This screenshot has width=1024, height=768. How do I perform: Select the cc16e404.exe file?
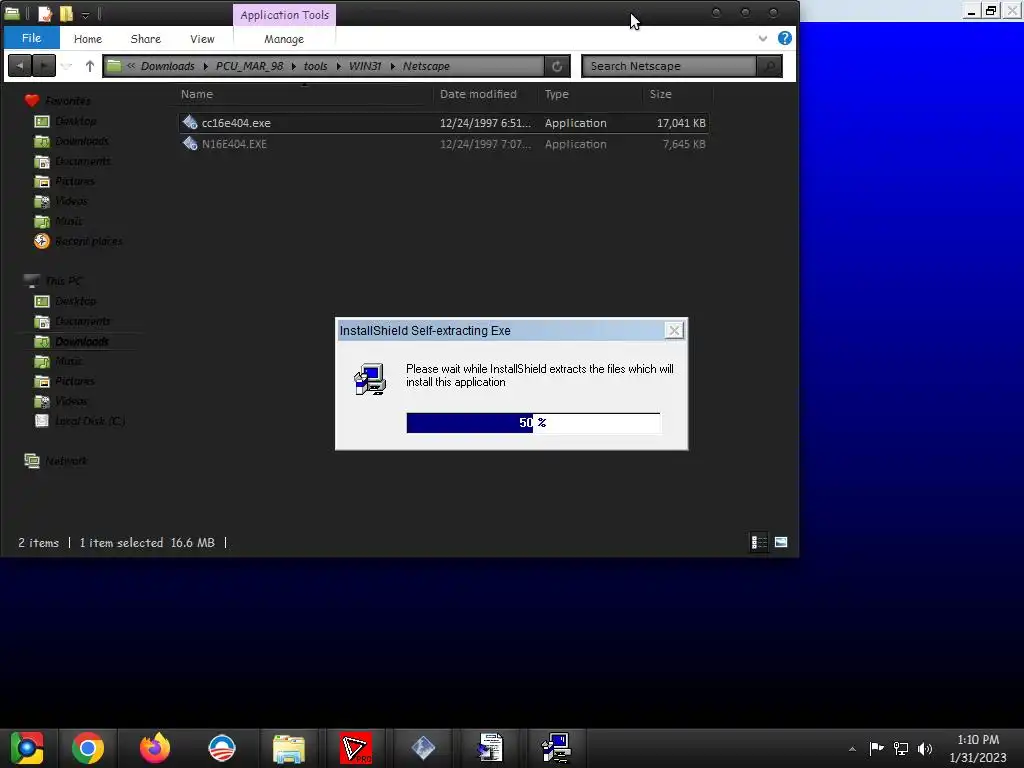[443, 123]
